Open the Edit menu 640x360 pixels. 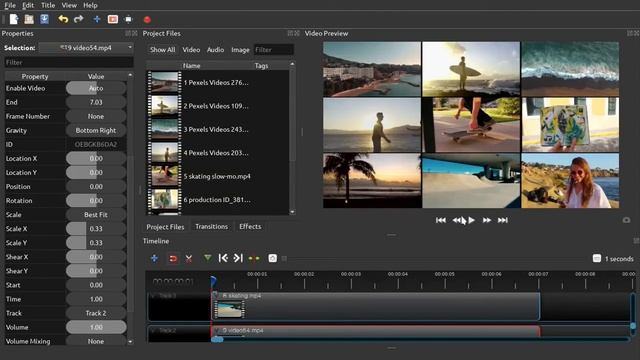pyautogui.click(x=28, y=5)
